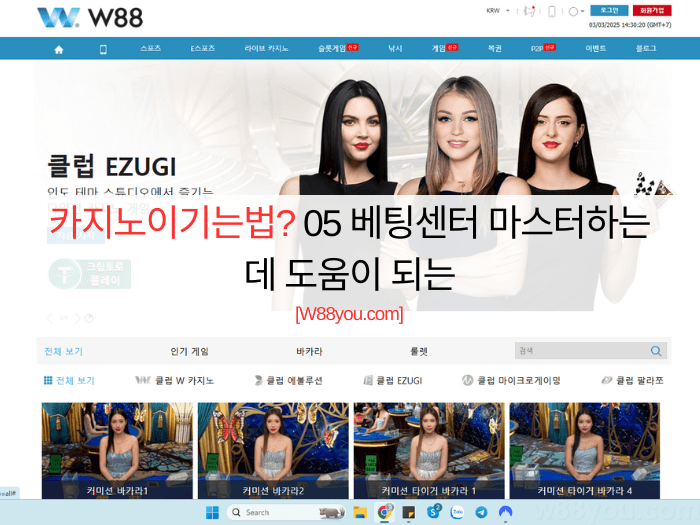Switch to Chrome in the taskbar
Image resolution: width=700 pixels, height=525 pixels.
pyautogui.click(x=384, y=512)
